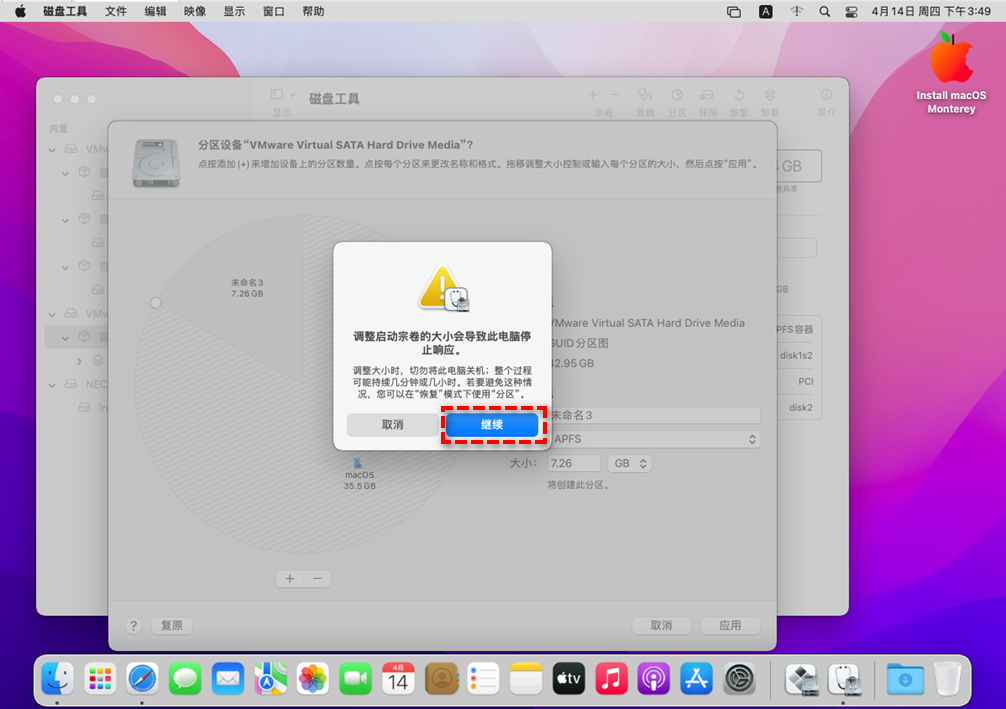Select the 未命名 3 pie segment
This screenshot has width=1006, height=709.
[247, 288]
